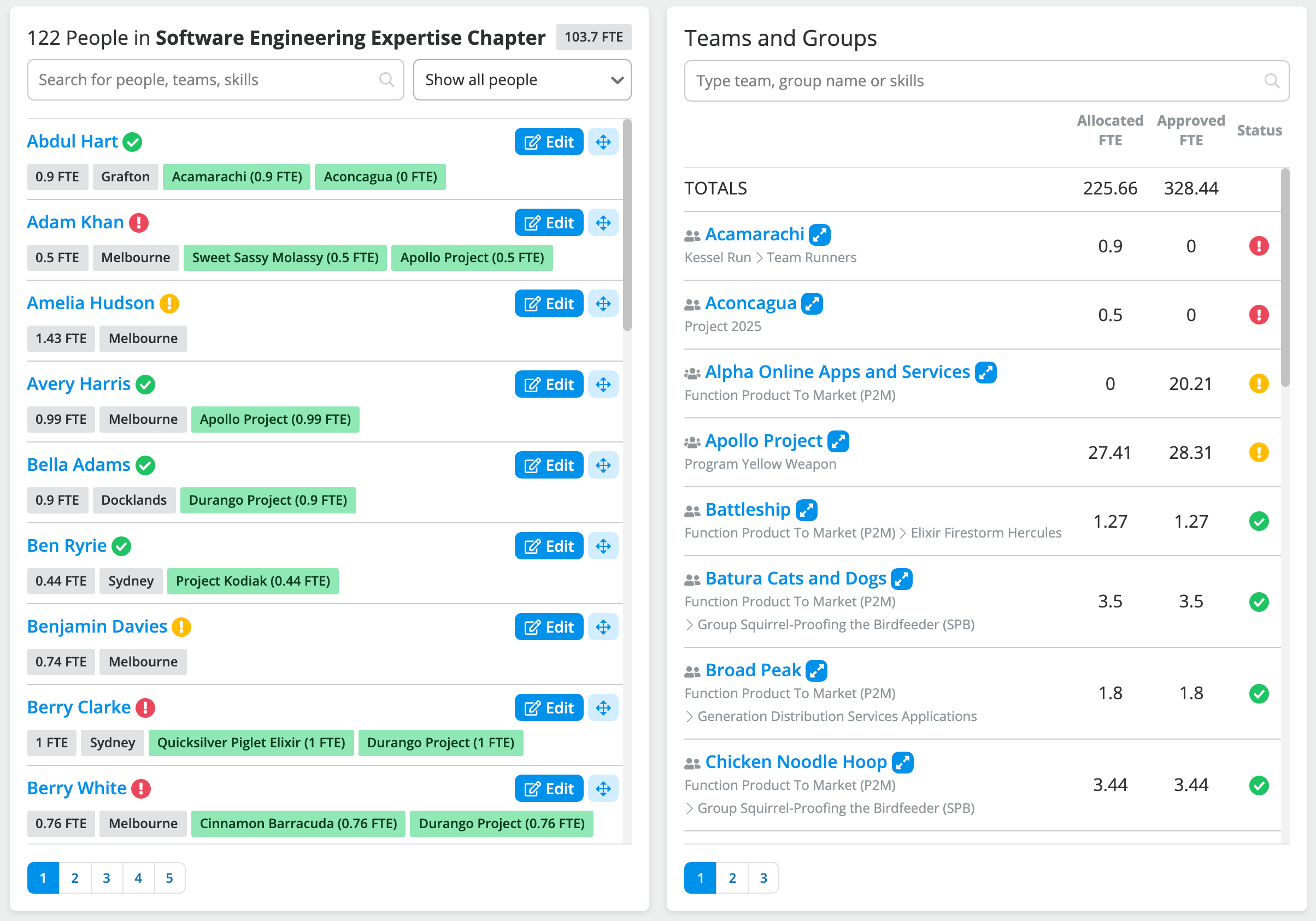Open Alpha Online Apps and Services link
Image resolution: width=1316 pixels, height=921 pixels.
(837, 373)
